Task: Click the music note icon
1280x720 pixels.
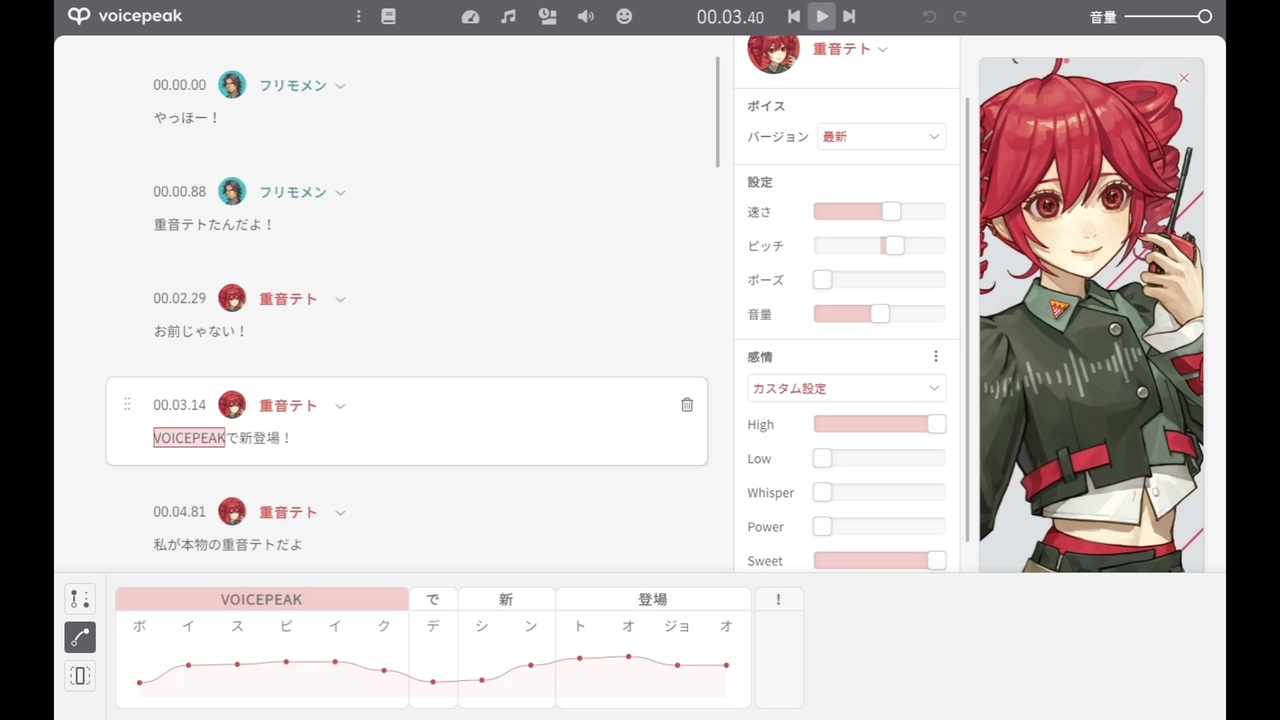Action: tap(508, 16)
